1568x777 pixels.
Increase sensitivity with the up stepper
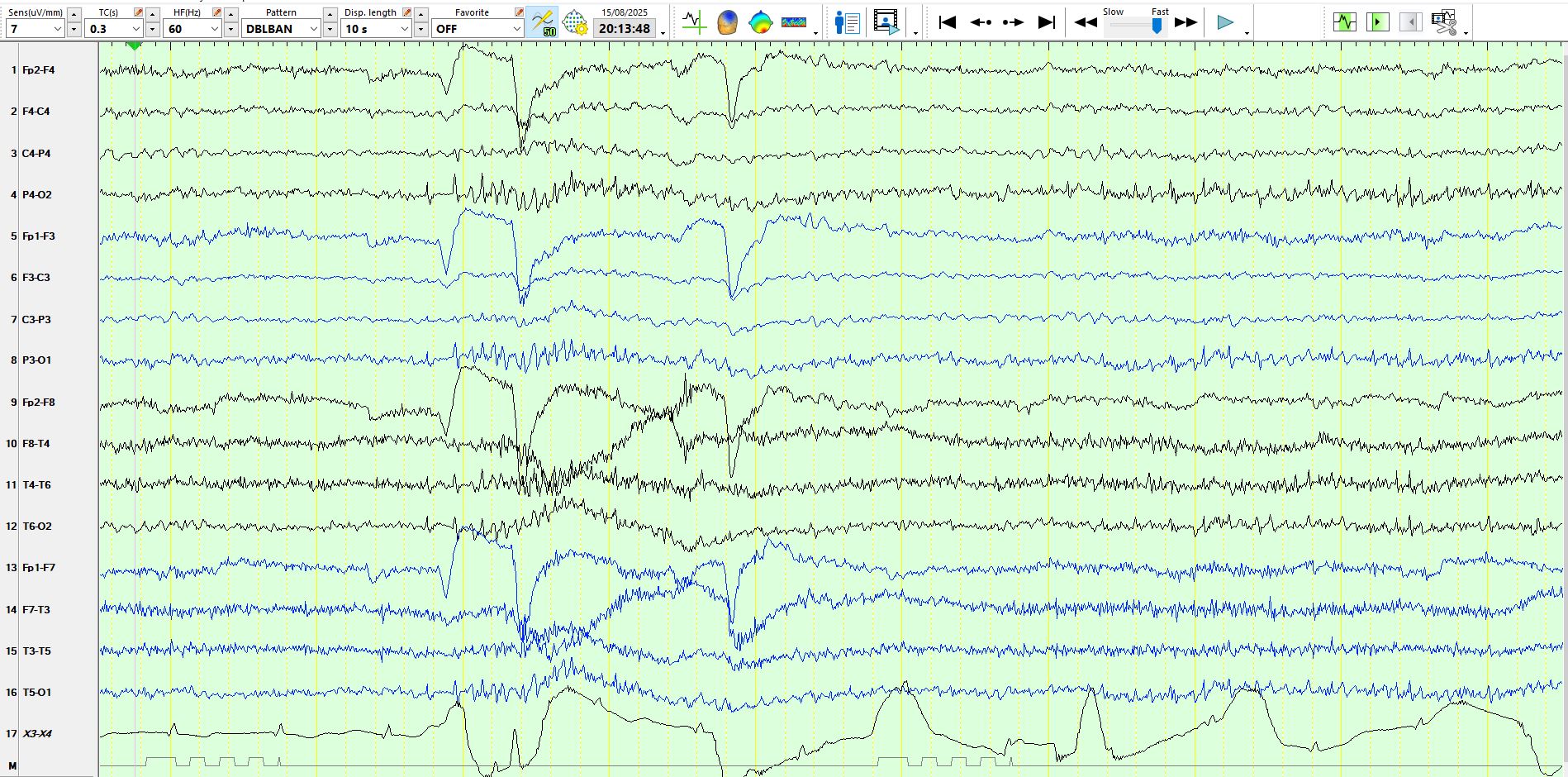(x=74, y=14)
